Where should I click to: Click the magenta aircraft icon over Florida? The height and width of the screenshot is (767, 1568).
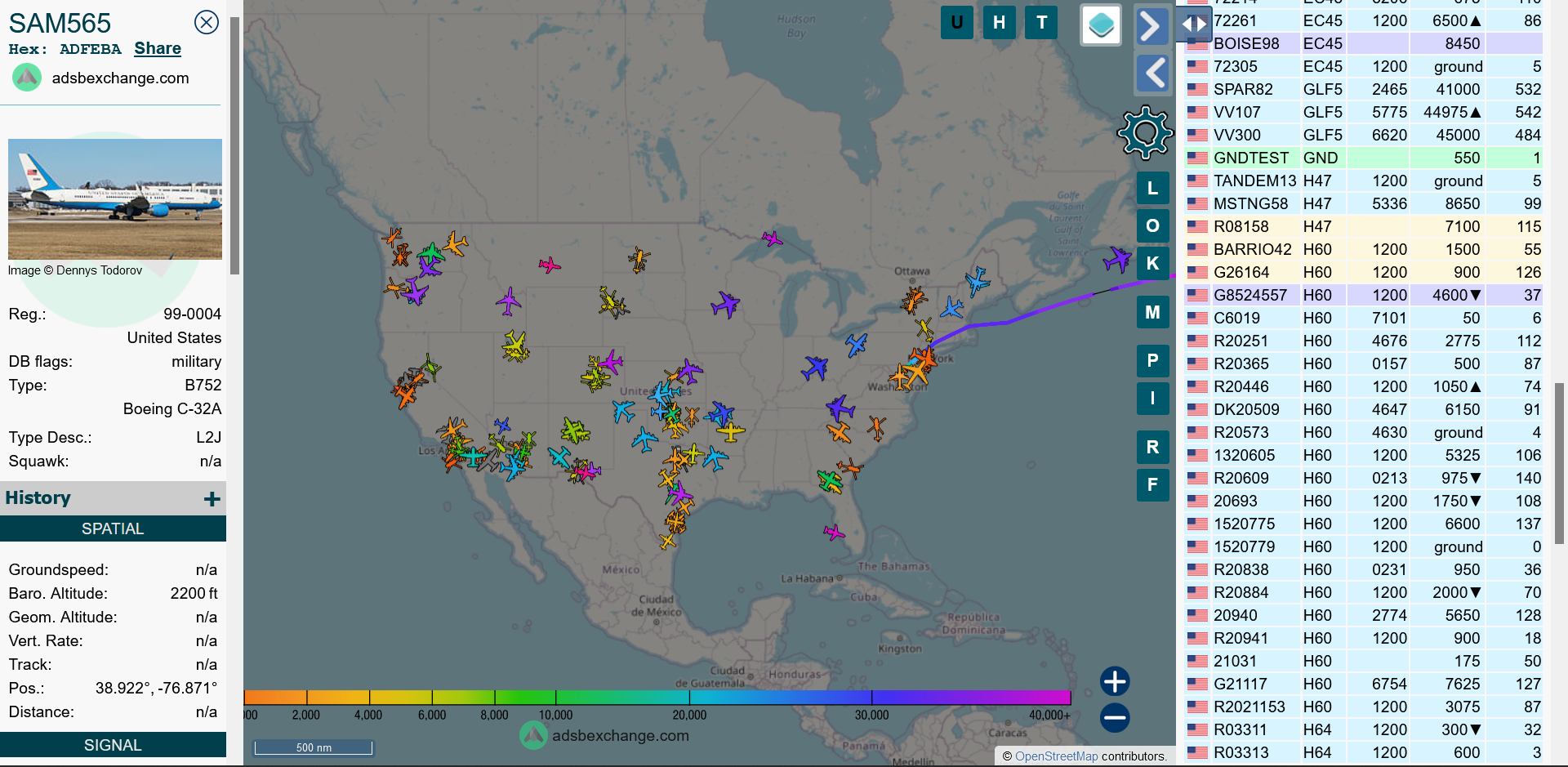tap(834, 533)
